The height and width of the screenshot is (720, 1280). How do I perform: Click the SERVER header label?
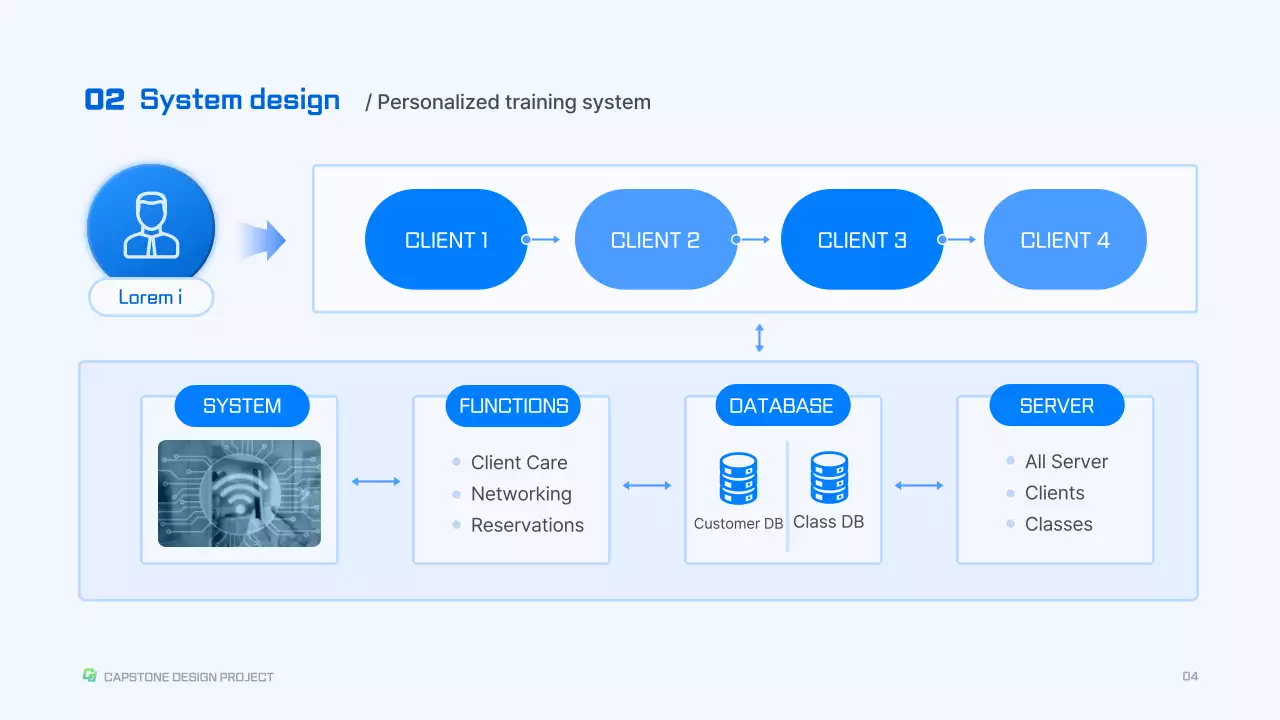(x=1057, y=406)
